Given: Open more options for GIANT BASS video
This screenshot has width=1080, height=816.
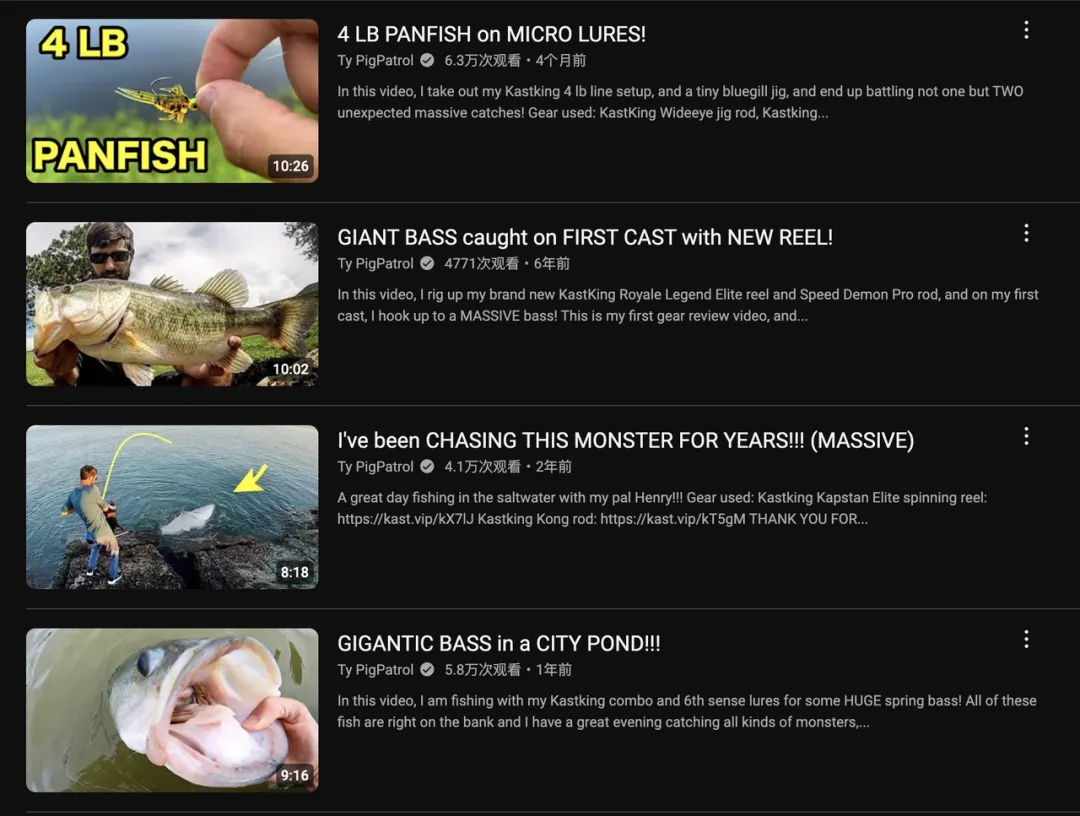Looking at the screenshot, I should (1026, 233).
